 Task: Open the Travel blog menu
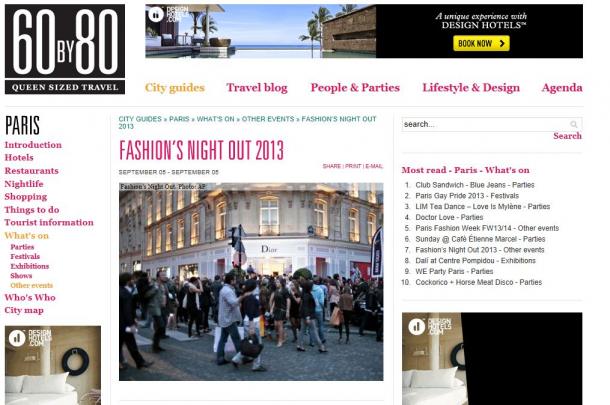pyautogui.click(x=257, y=88)
